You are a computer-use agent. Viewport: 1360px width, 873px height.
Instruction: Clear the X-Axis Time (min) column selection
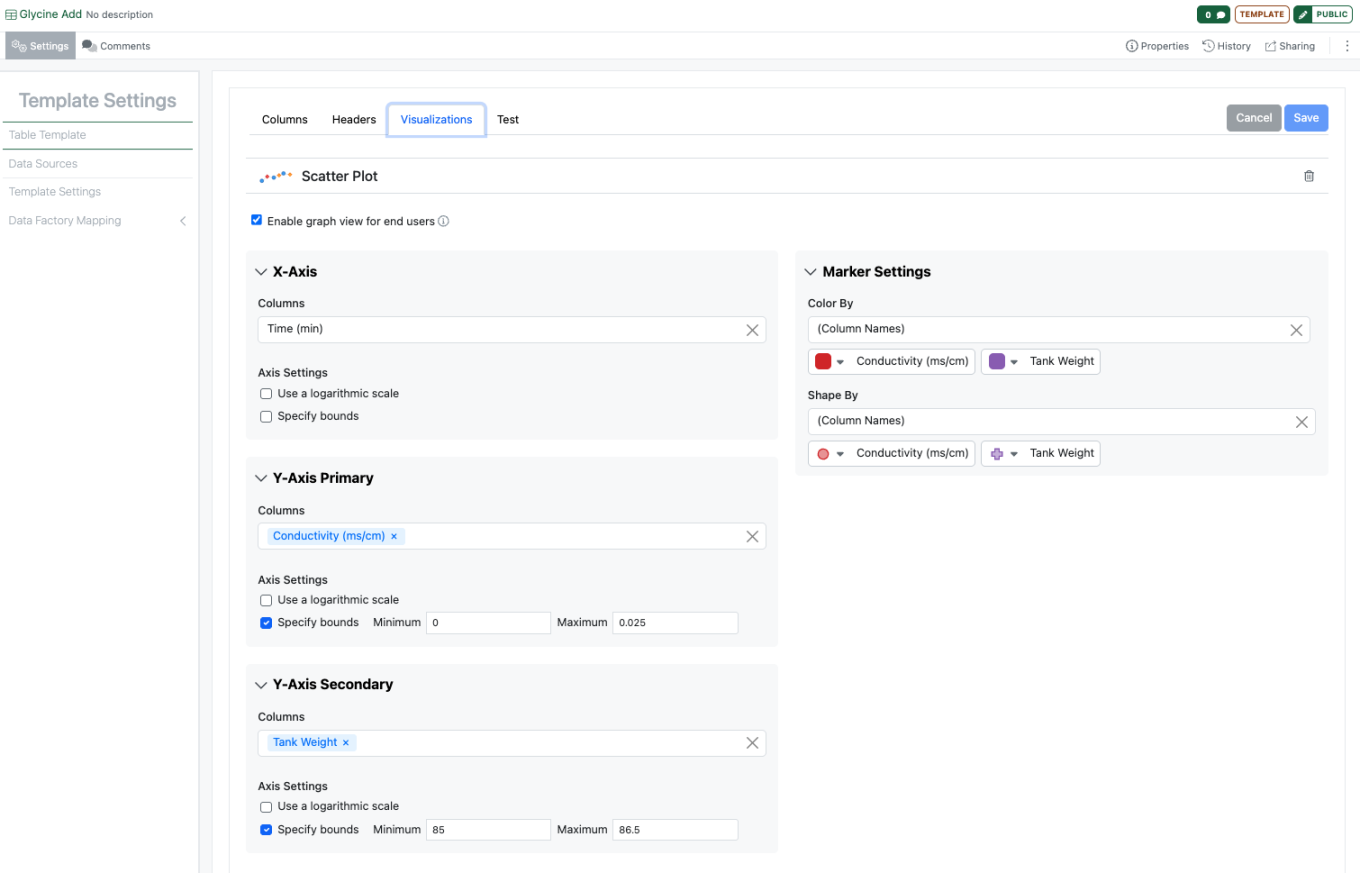[x=752, y=330]
